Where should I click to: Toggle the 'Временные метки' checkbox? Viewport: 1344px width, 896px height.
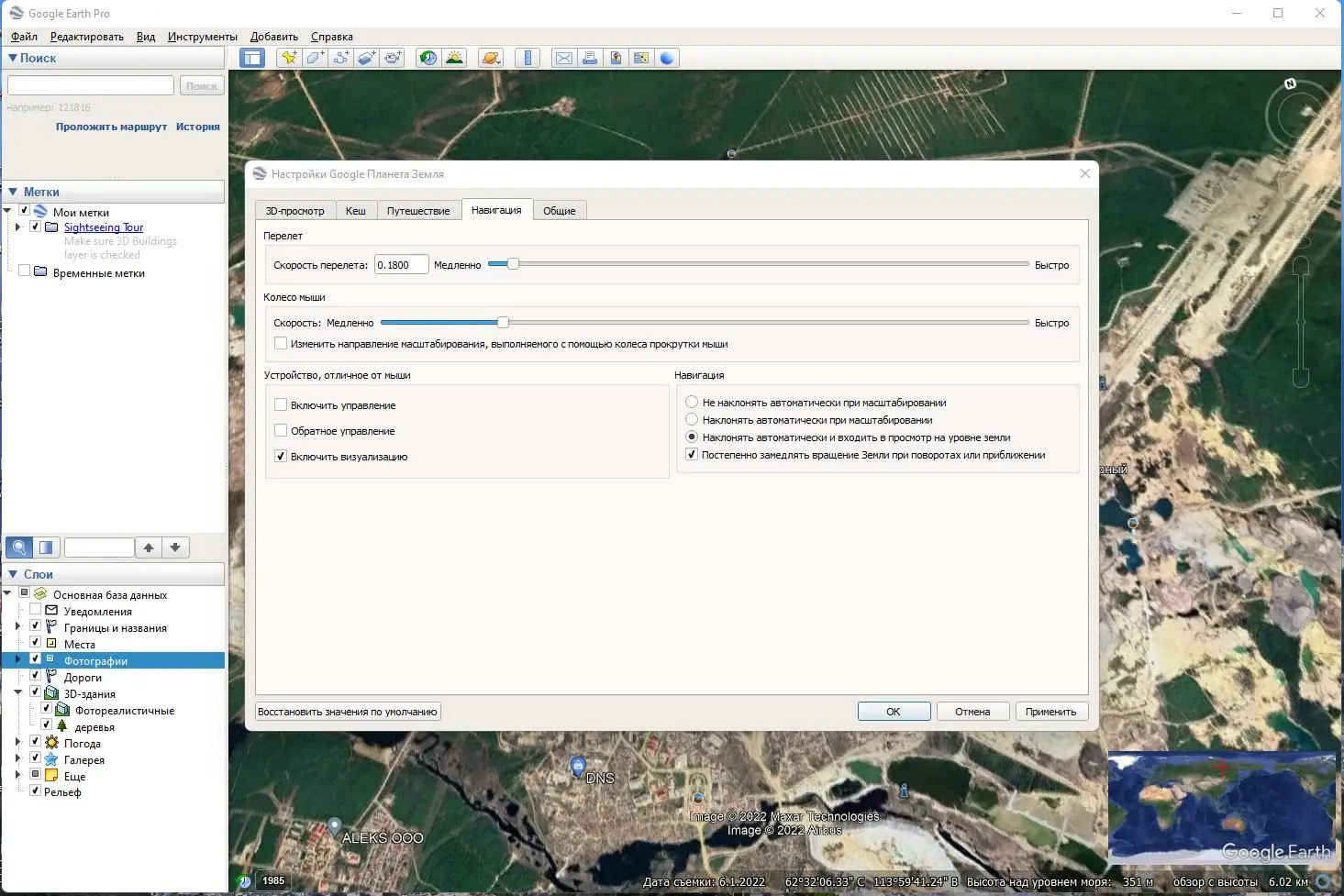25,271
